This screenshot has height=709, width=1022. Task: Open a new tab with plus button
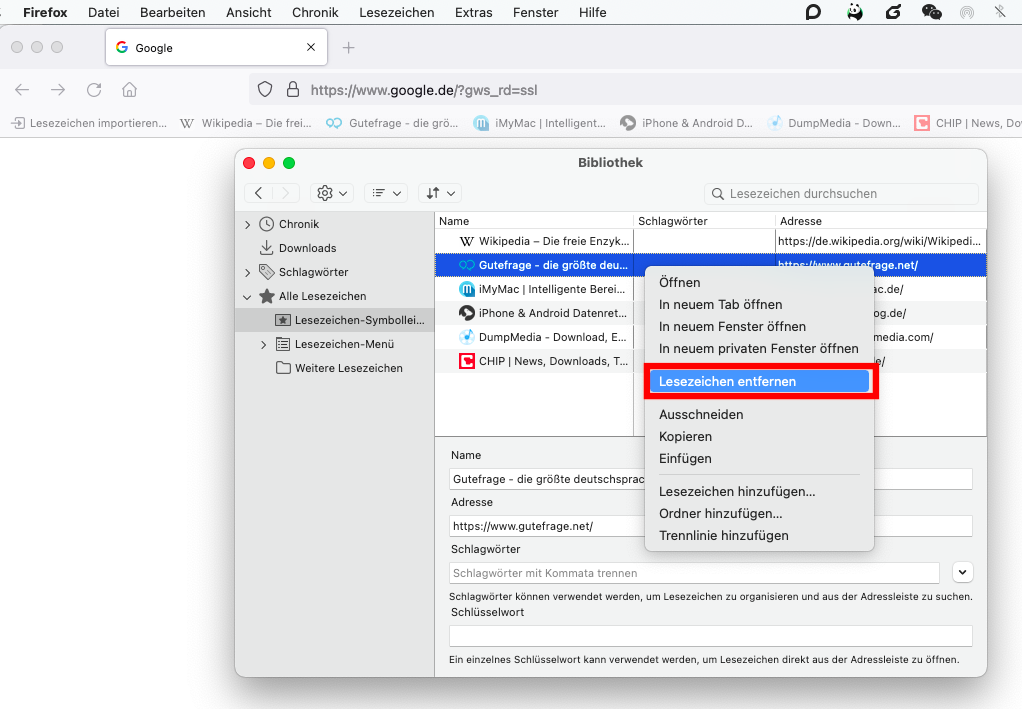[x=349, y=48]
